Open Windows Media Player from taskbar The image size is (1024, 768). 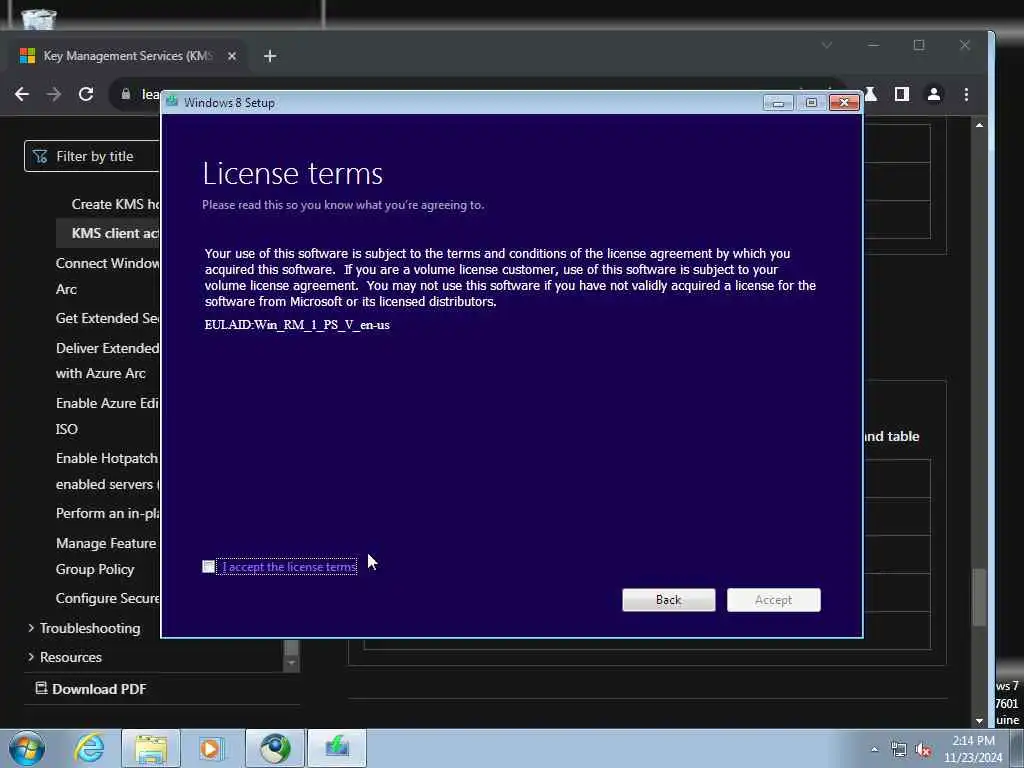tap(212, 748)
